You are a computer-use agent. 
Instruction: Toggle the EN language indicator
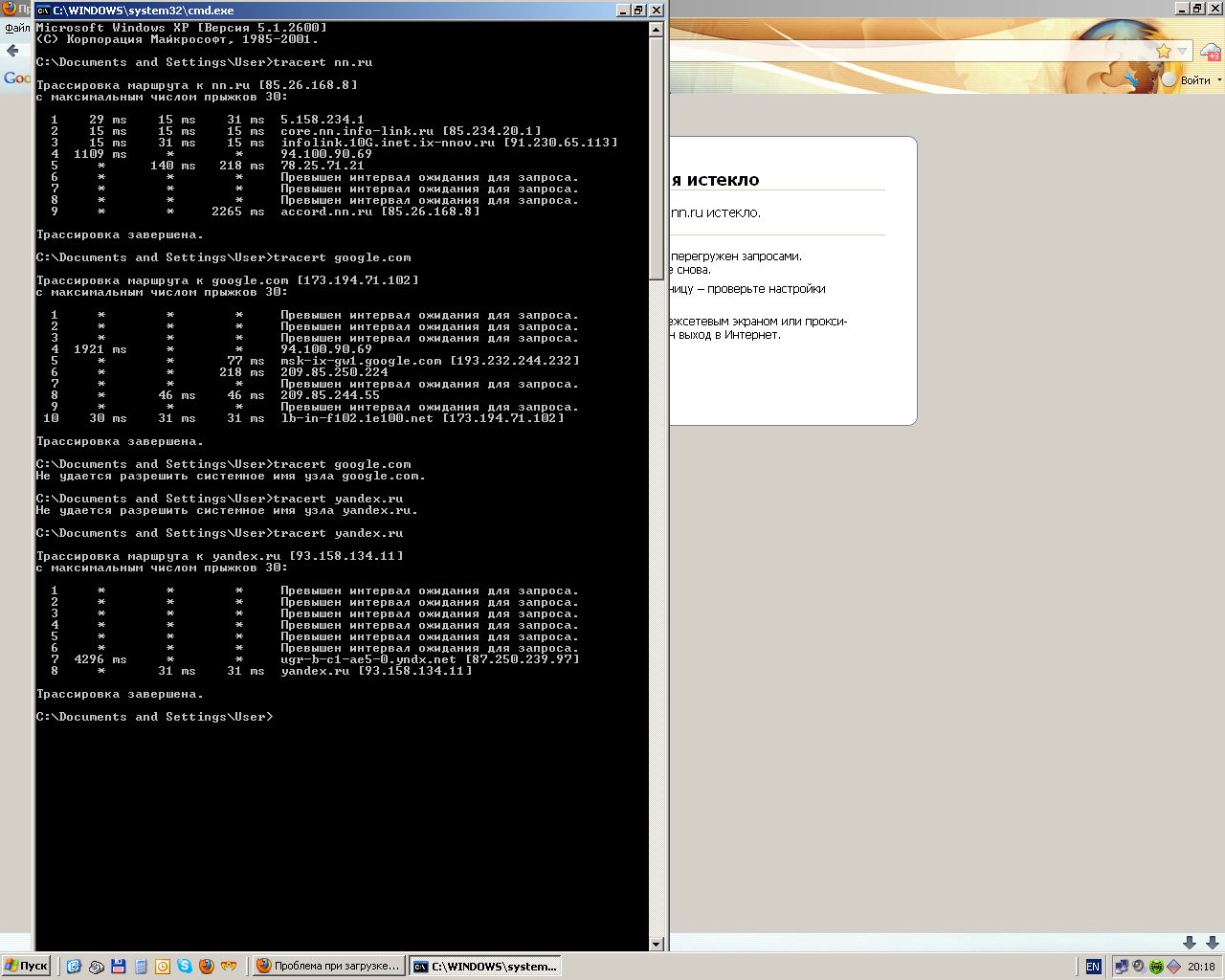1093,967
